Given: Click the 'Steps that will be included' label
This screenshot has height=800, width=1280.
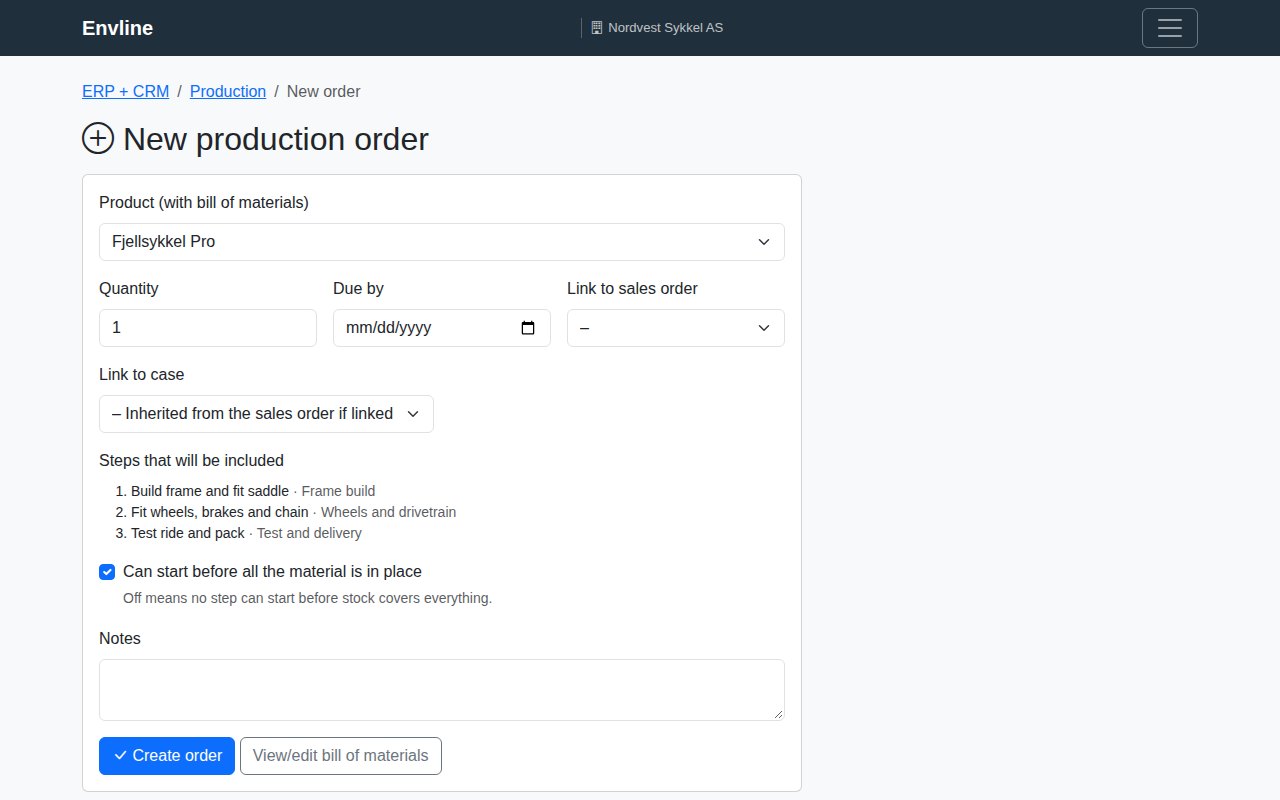Looking at the screenshot, I should pyautogui.click(x=191, y=460).
